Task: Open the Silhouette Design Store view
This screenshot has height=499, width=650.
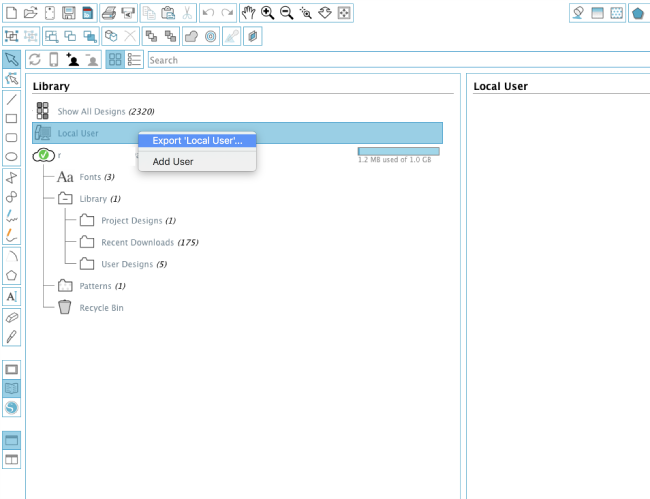Action: (12, 408)
